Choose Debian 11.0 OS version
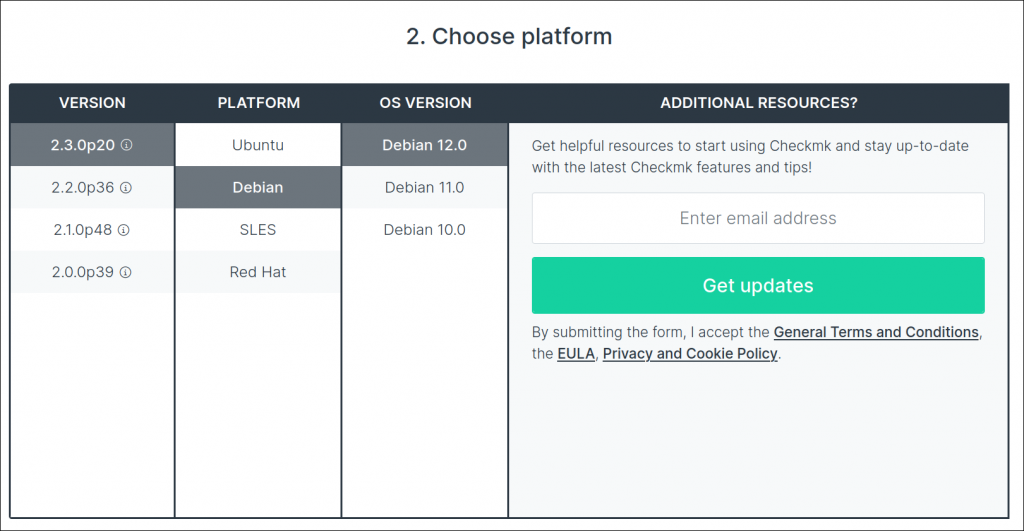 425,188
